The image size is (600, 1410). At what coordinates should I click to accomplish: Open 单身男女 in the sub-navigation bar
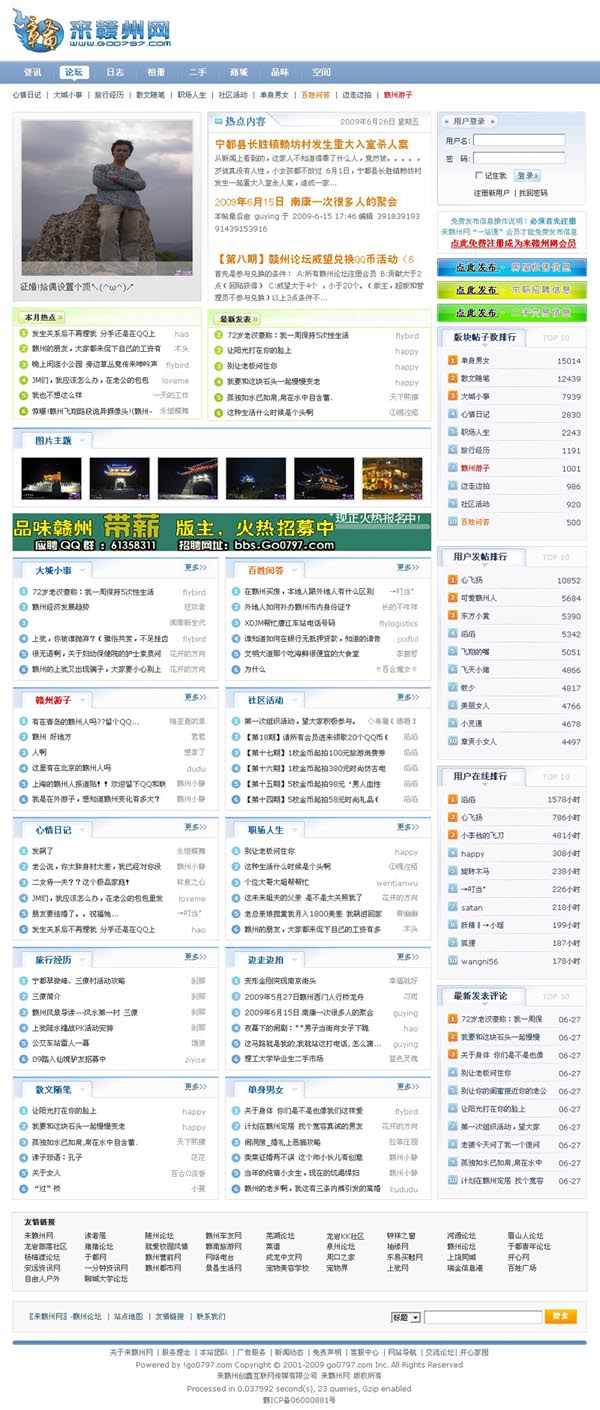pyautogui.click(x=274, y=95)
